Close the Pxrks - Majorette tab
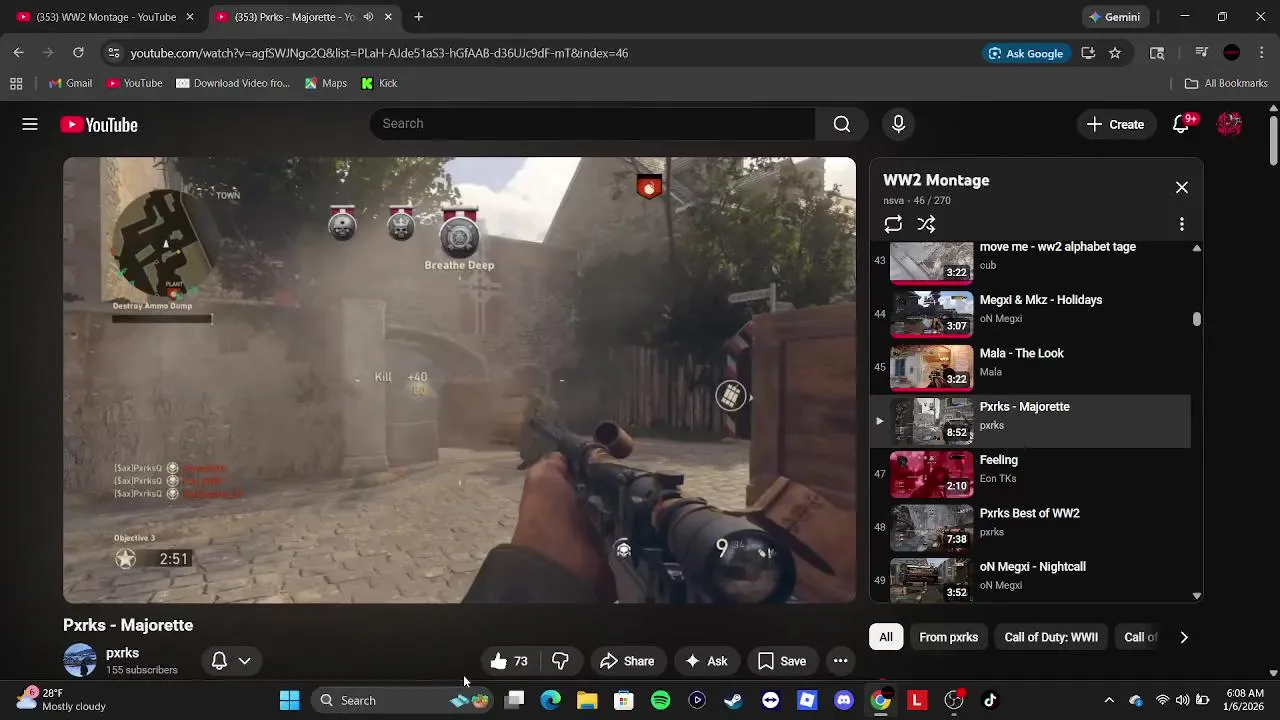This screenshot has height=720, width=1280. point(388,17)
